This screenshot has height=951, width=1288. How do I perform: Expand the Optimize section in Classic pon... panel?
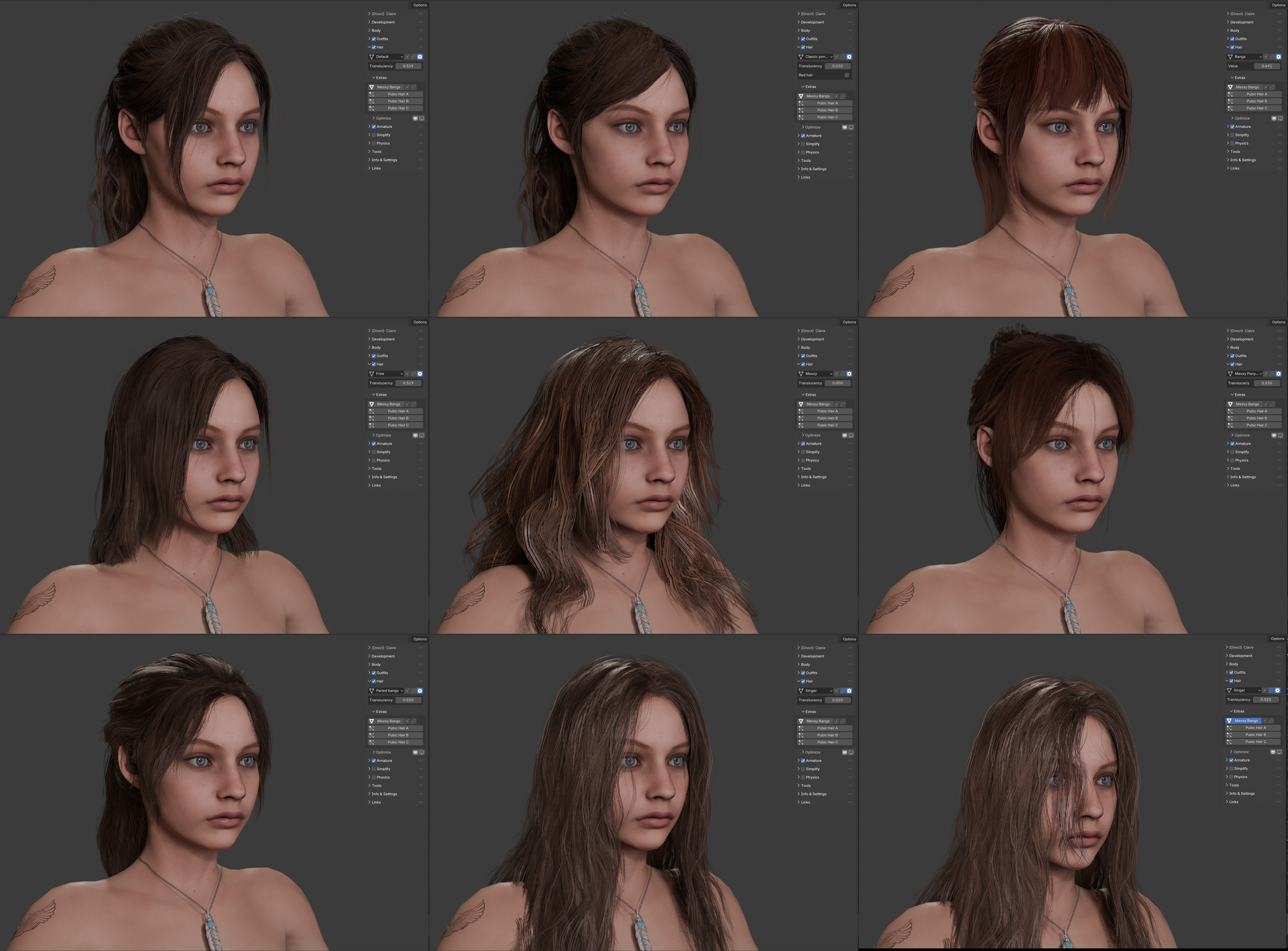point(811,127)
